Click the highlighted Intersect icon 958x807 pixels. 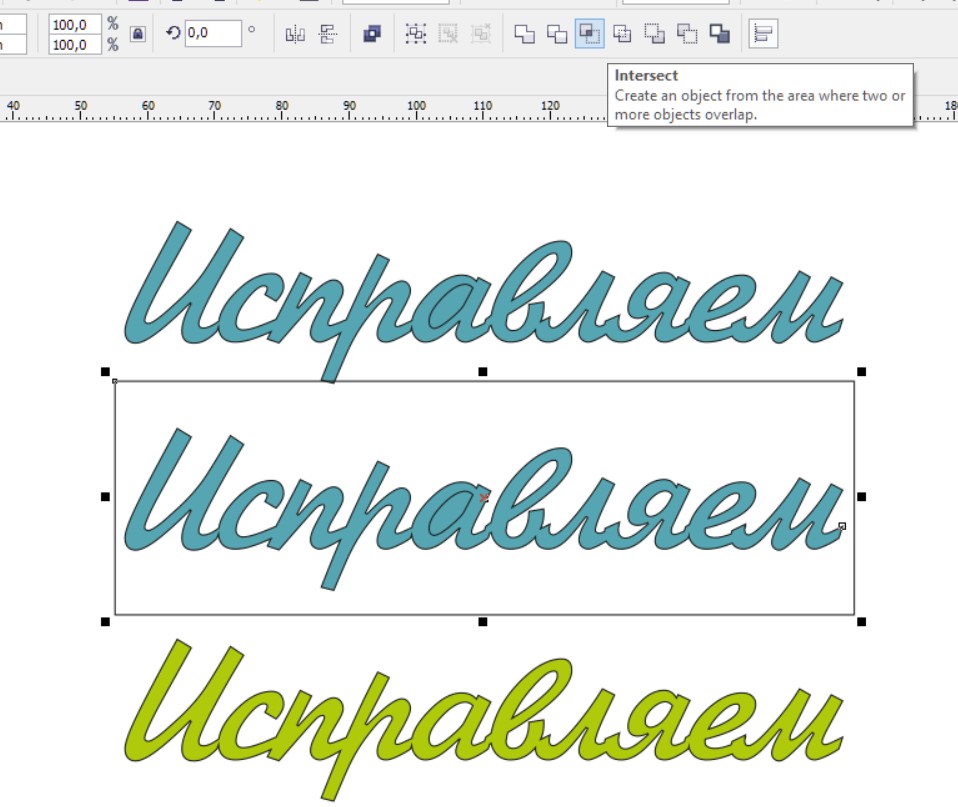(x=590, y=34)
